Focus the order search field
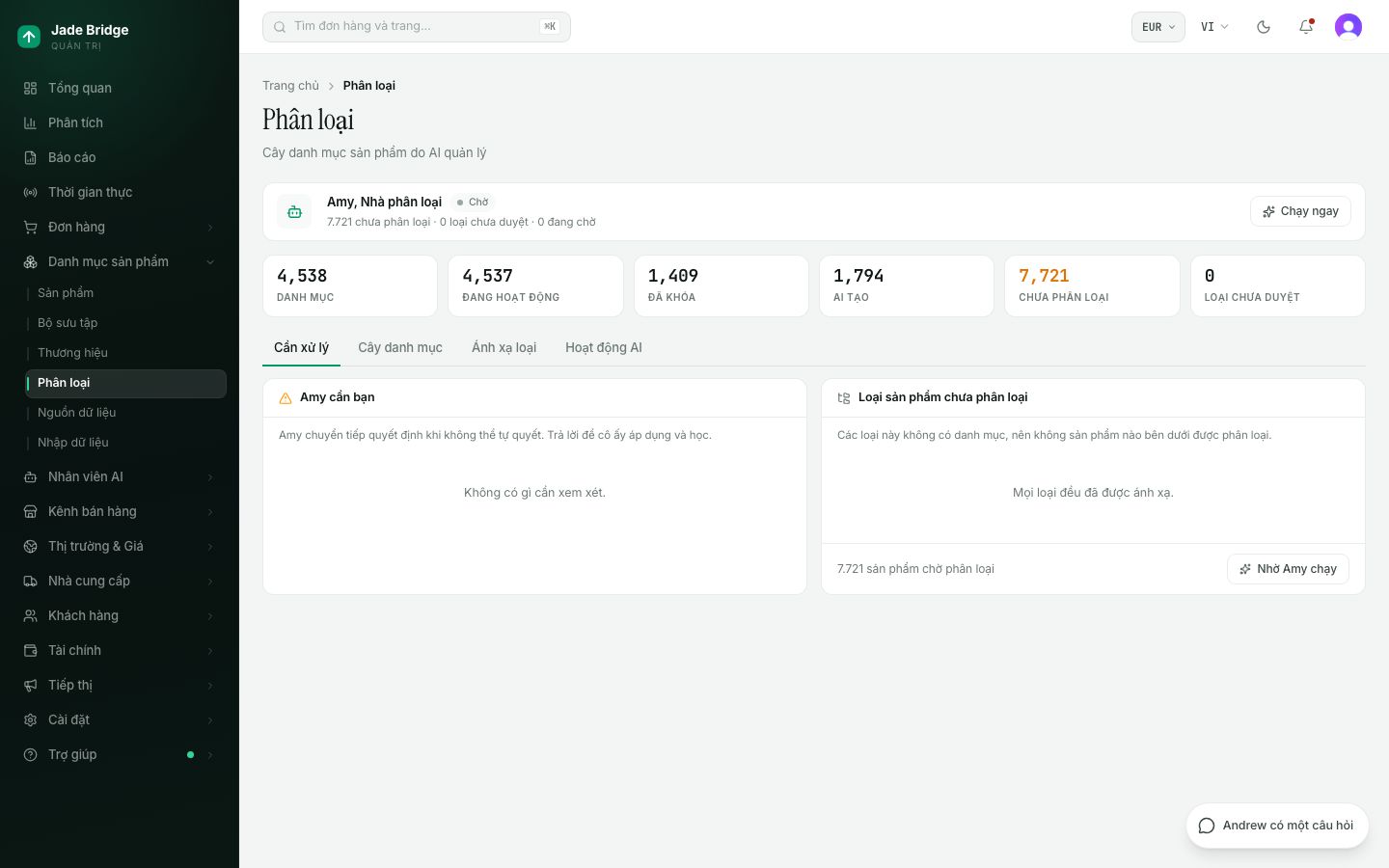The width and height of the screenshot is (1389, 868). [417, 27]
